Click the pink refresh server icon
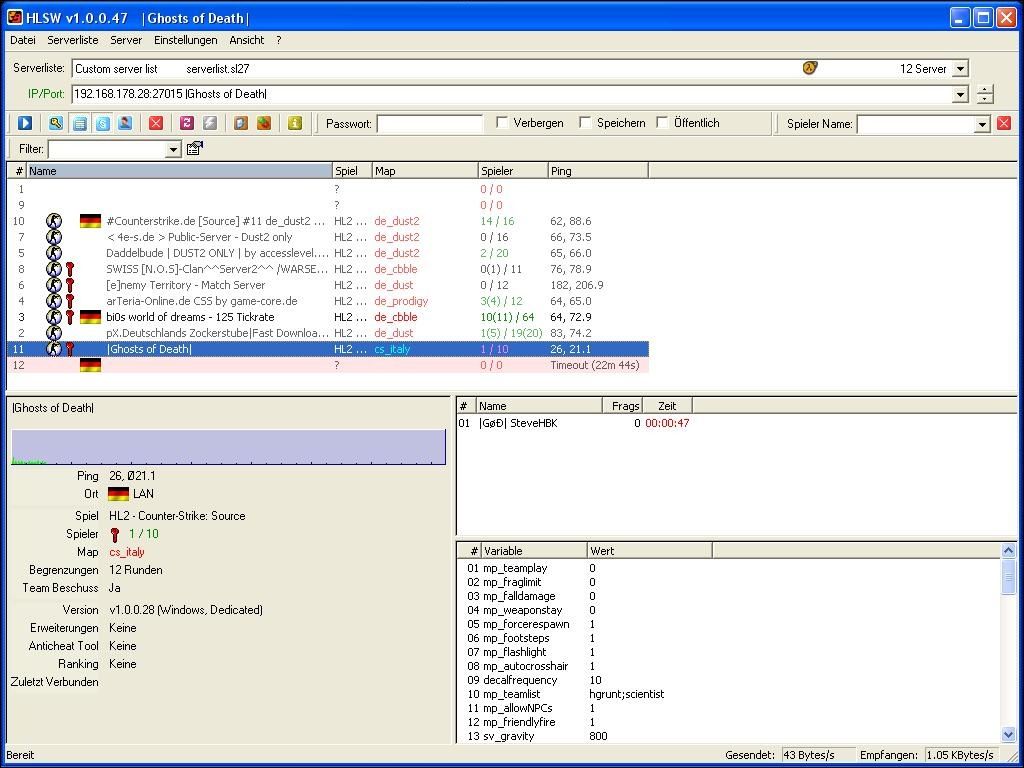 click(x=186, y=123)
